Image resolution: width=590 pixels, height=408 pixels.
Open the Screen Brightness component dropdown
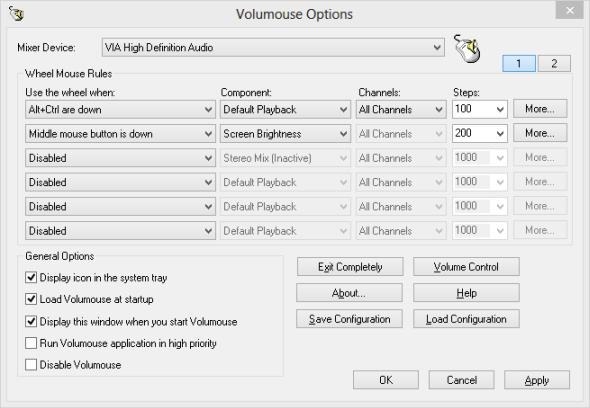pos(285,134)
